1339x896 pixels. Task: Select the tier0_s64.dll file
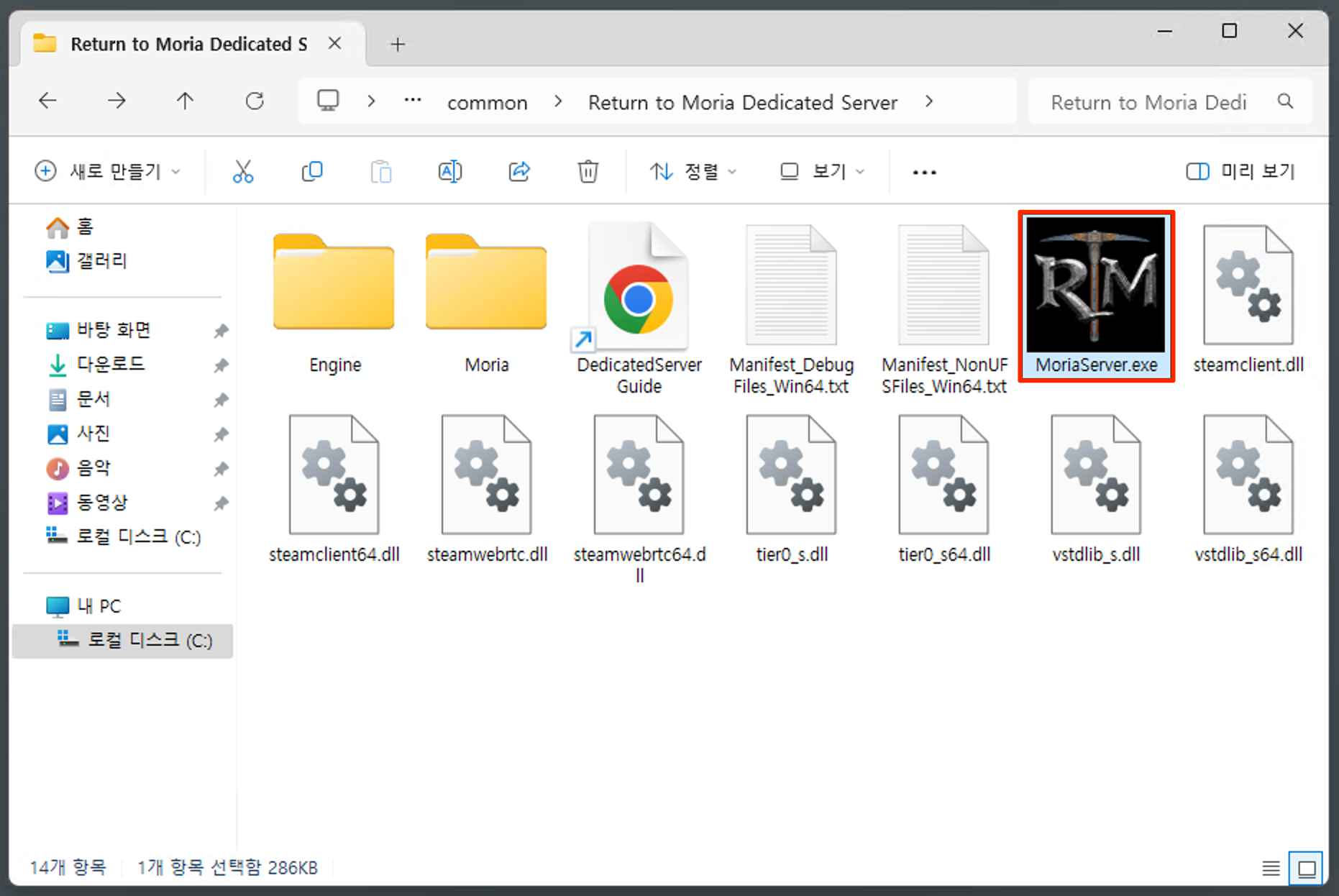point(944,489)
